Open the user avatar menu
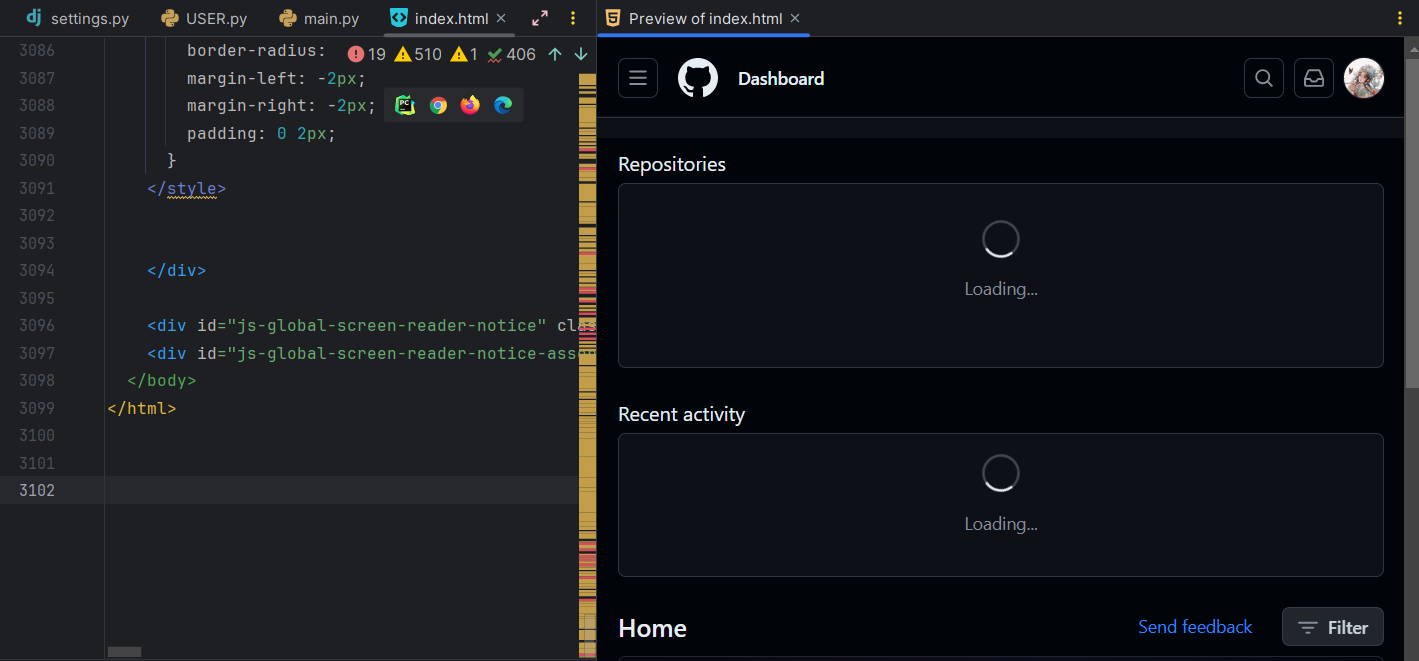This screenshot has height=661, width=1419. 1364,78
